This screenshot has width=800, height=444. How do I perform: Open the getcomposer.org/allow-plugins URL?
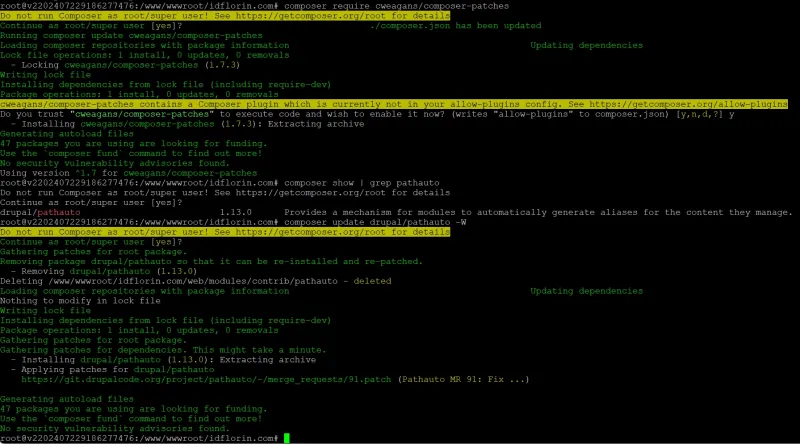point(688,104)
